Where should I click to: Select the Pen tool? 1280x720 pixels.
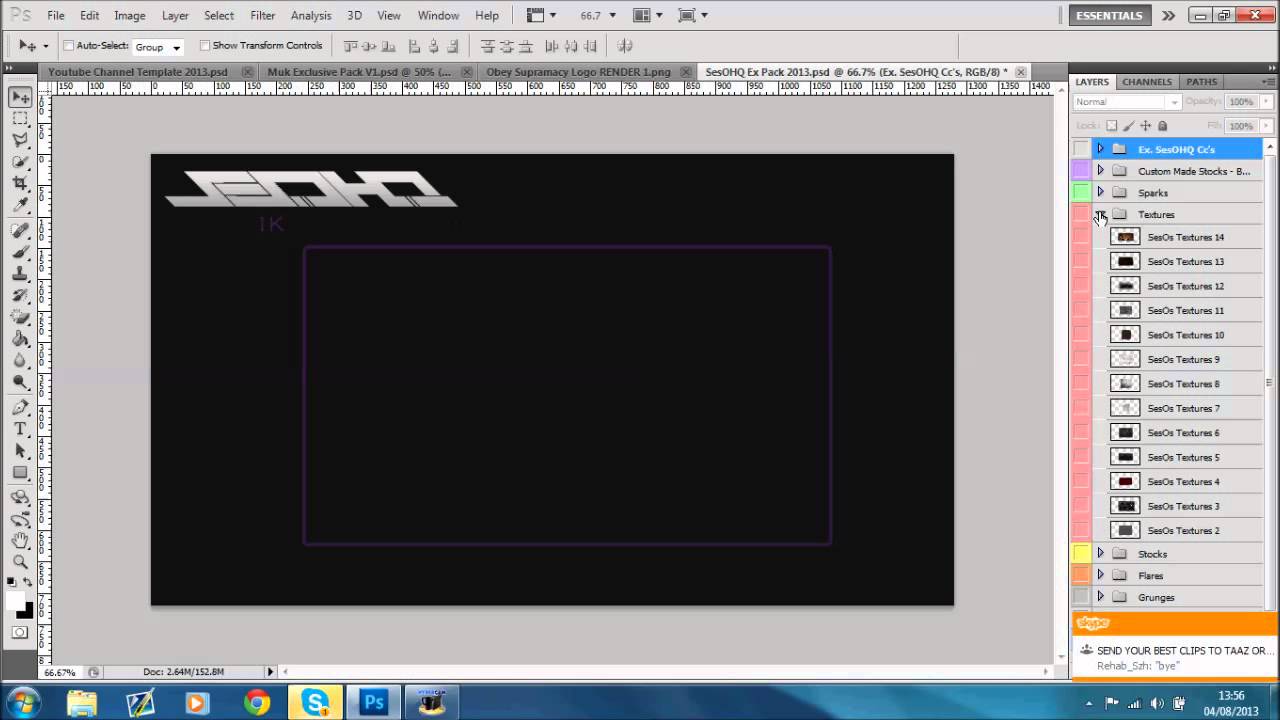coord(20,408)
